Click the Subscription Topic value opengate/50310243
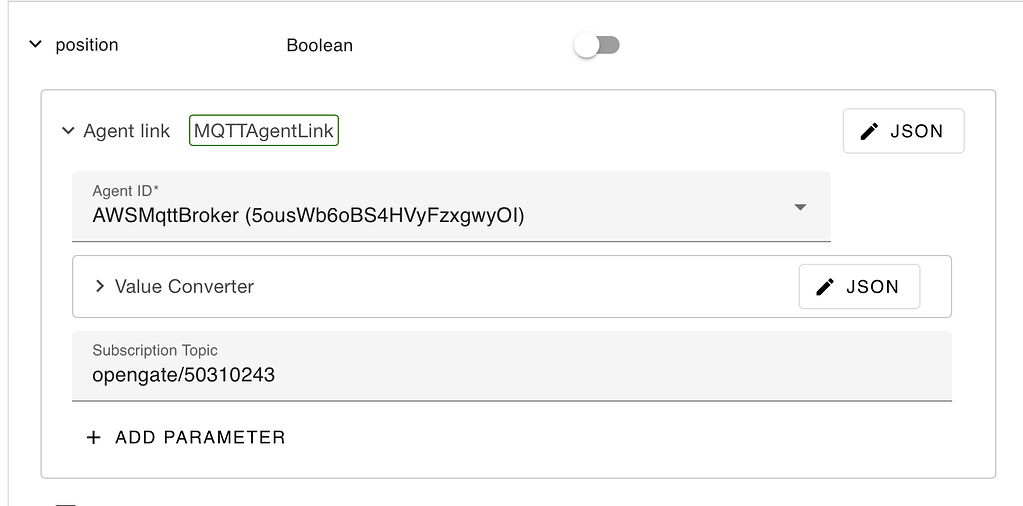 click(x=183, y=375)
